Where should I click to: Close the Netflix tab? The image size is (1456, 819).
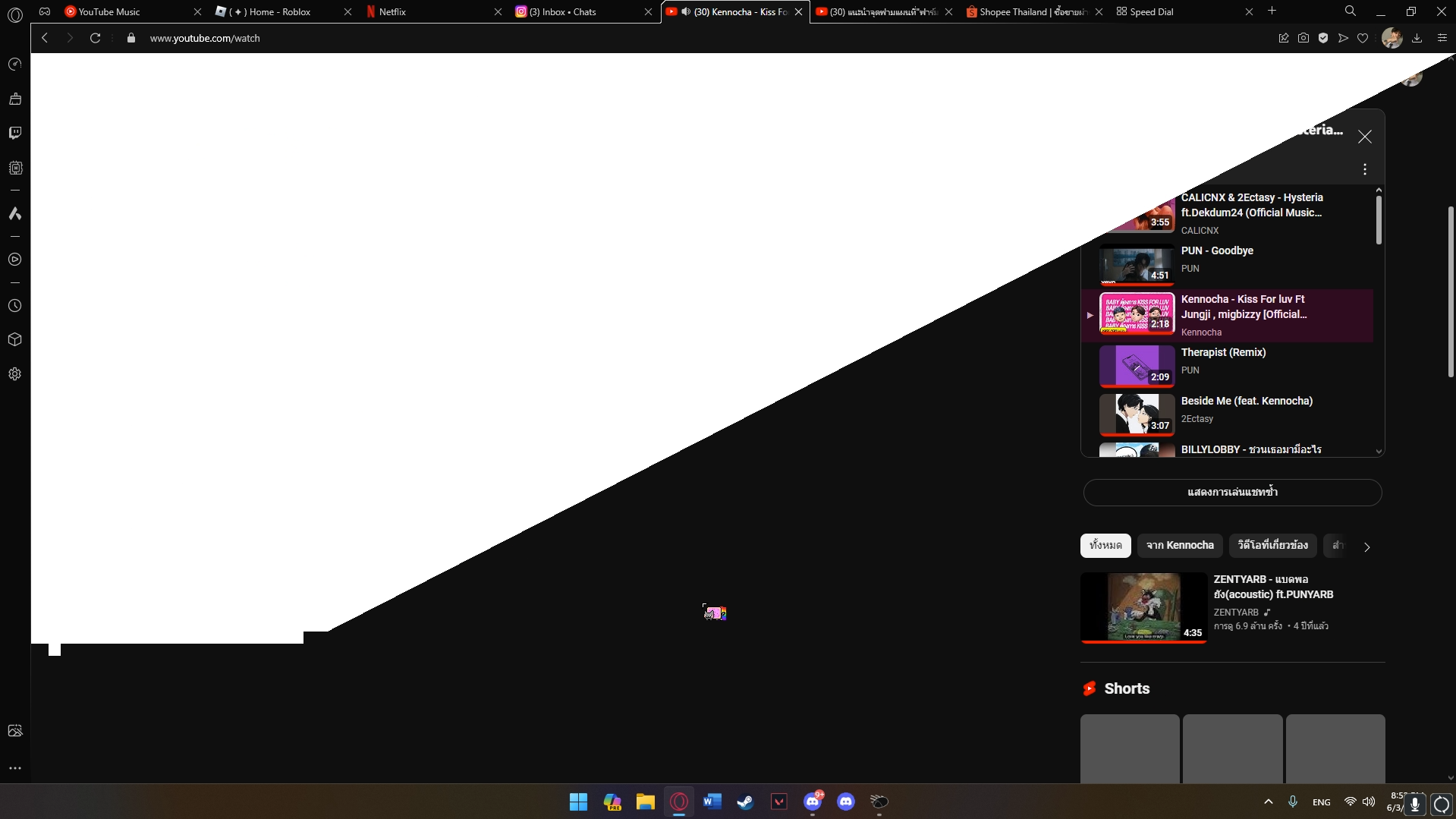pyautogui.click(x=498, y=11)
